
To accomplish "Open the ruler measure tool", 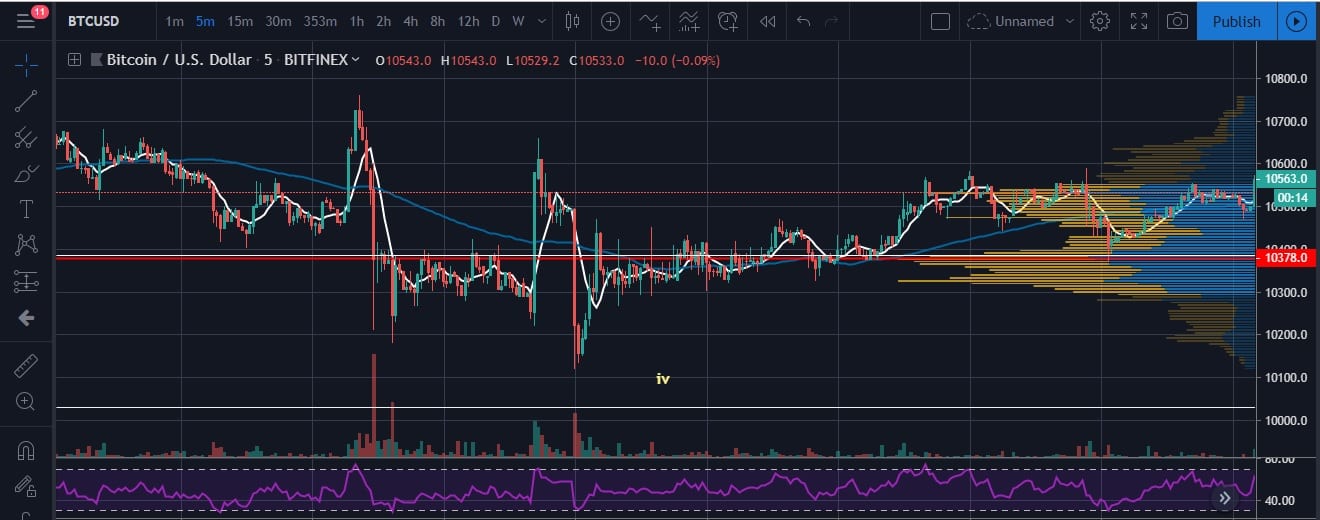I will coord(26,366).
